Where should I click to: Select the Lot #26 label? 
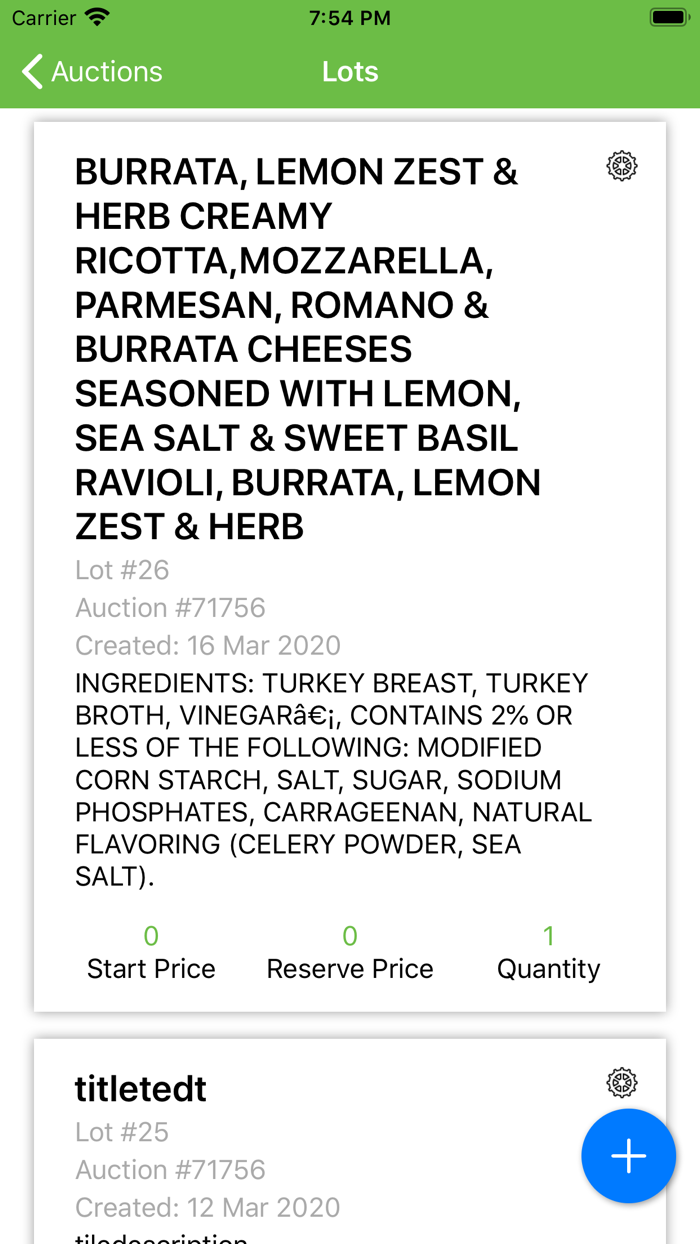(x=122, y=570)
